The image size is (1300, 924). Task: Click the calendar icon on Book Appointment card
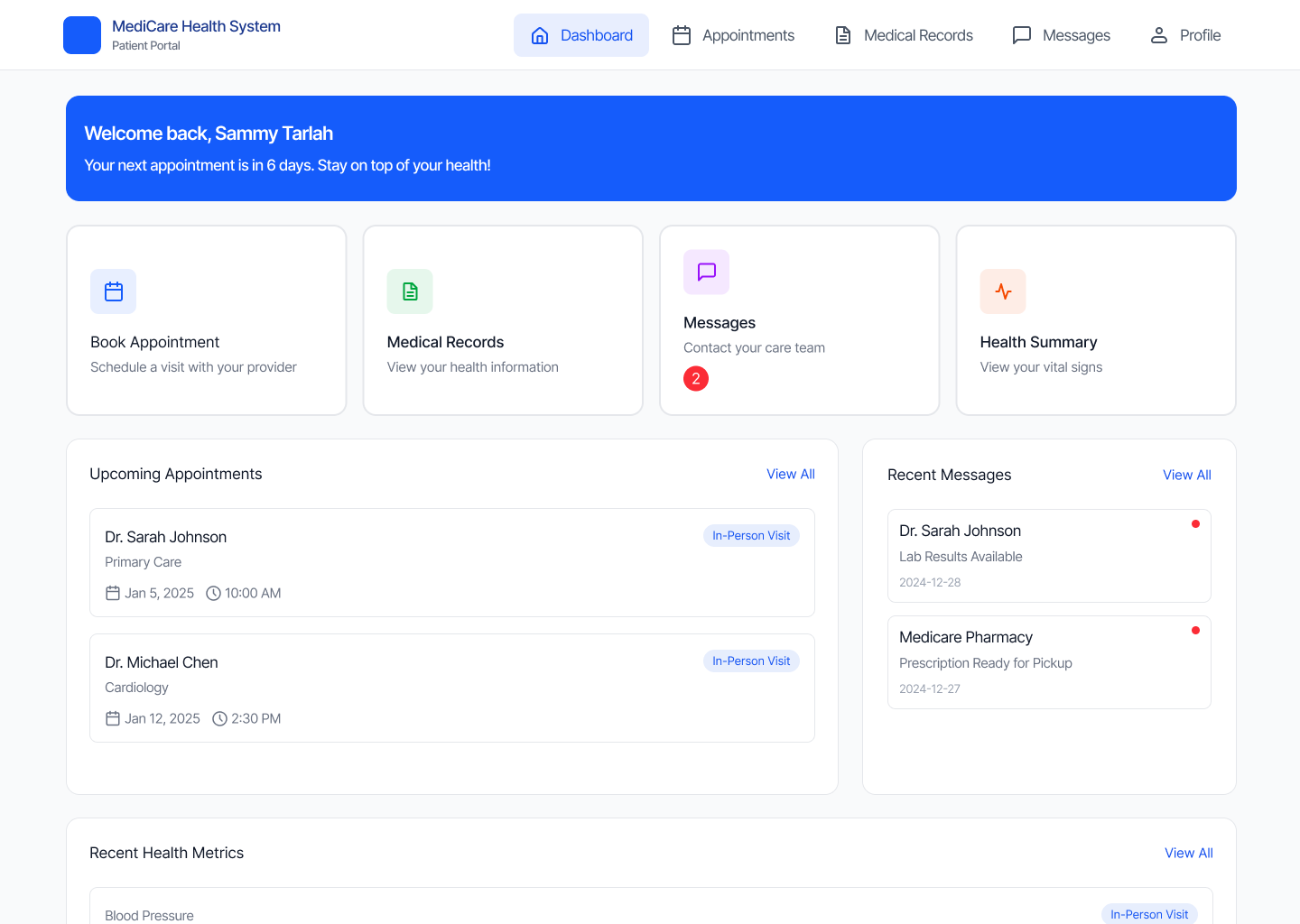(x=114, y=291)
